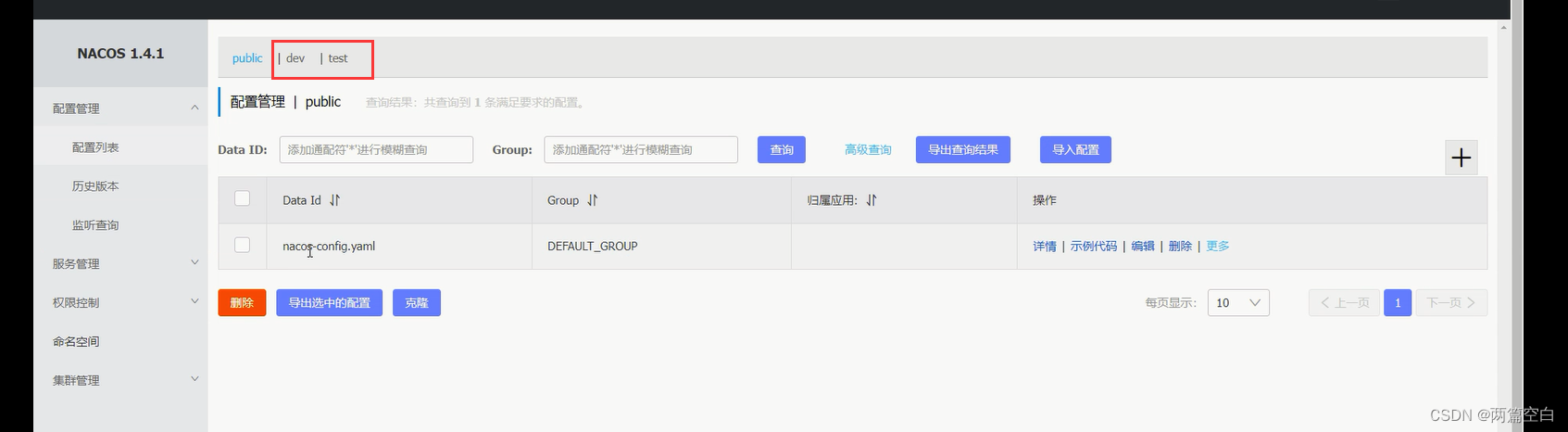Switch to the public namespace tab
This screenshot has height=432, width=1568.
click(247, 58)
